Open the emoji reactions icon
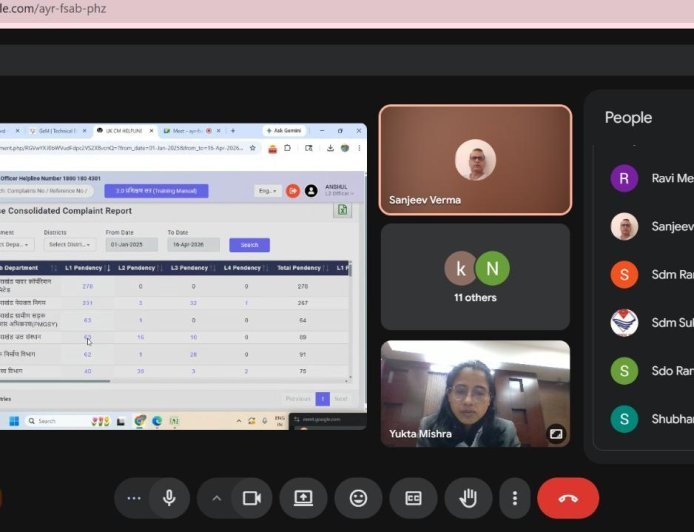This screenshot has width=694, height=532. (358, 498)
